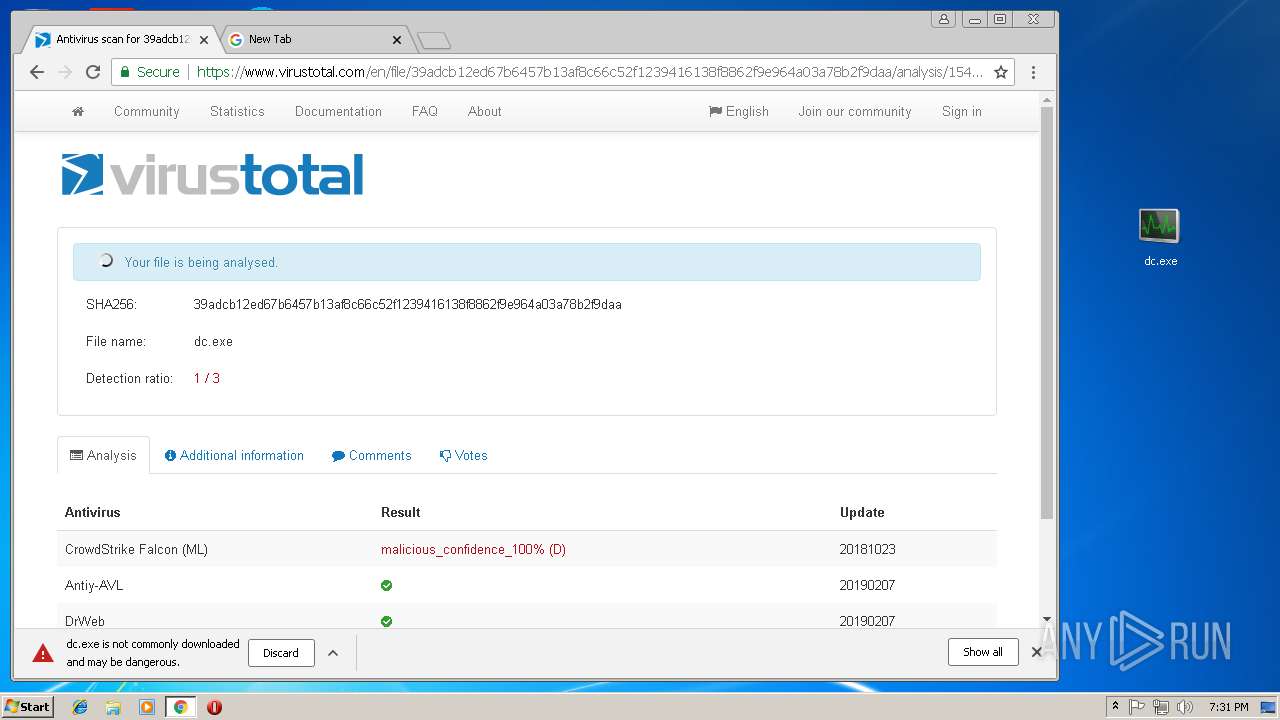The height and width of the screenshot is (720, 1280).
Task: Click malicious_confidence_100% (D) result
Action: tap(473, 550)
